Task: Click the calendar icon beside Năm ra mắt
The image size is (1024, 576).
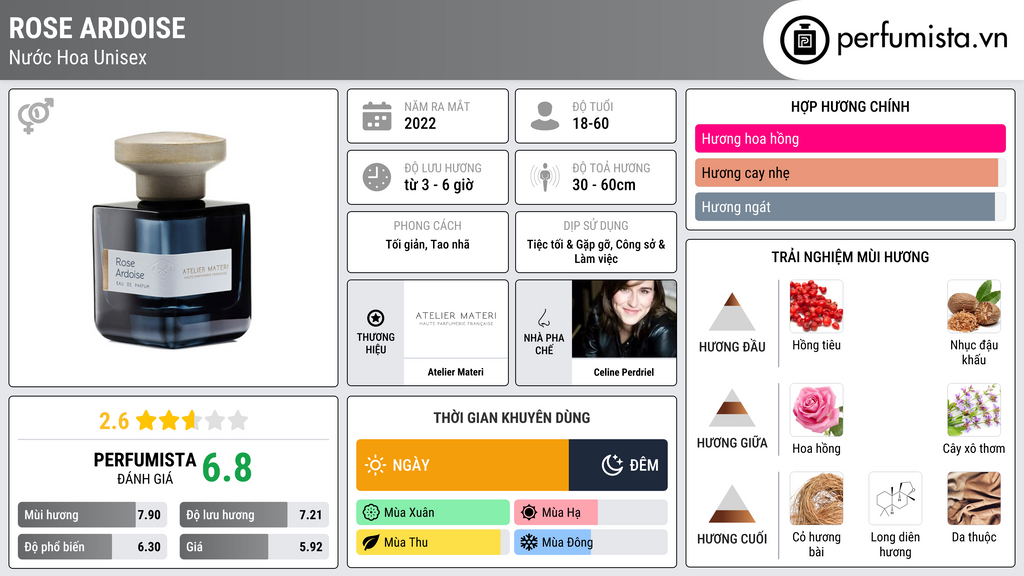Action: coord(377,116)
